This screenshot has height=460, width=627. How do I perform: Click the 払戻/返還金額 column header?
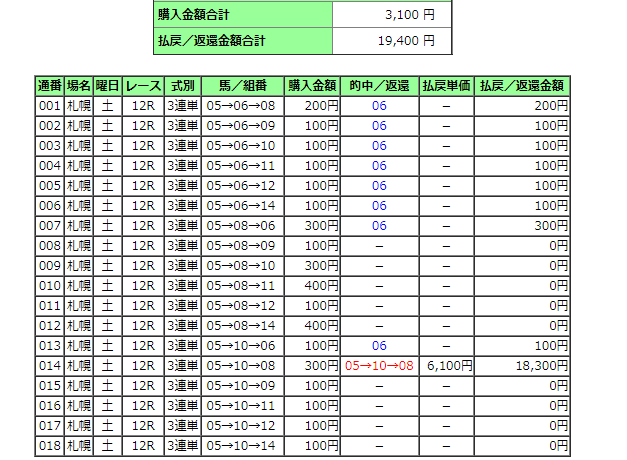524,85
